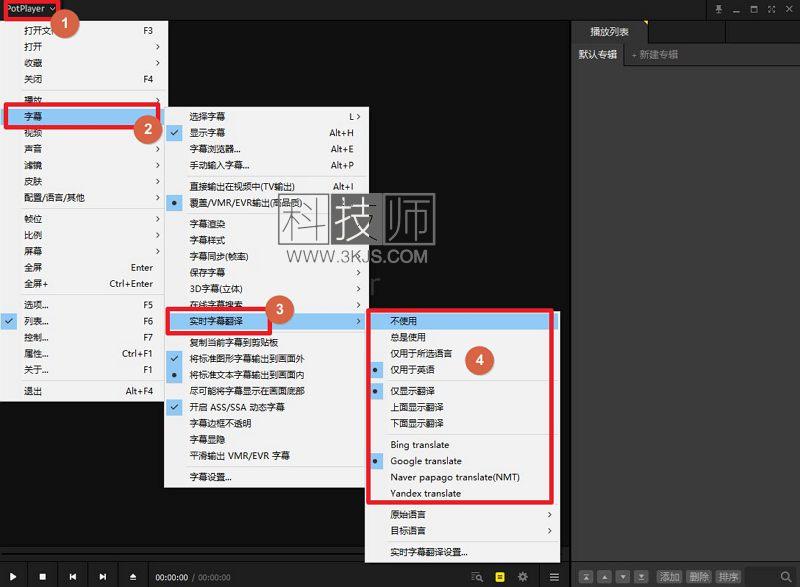Open 选项... preferences entry
This screenshot has width=800, height=587.
[83, 305]
